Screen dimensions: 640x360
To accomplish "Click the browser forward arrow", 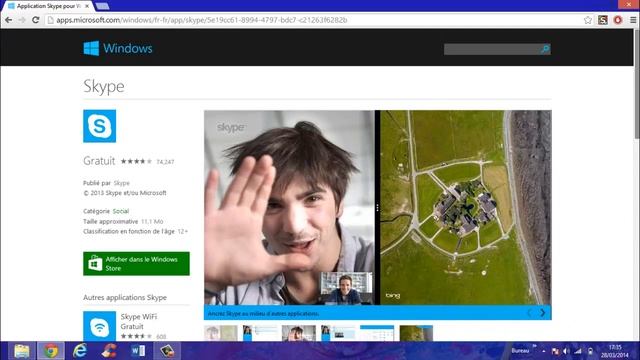I will 22,20.
